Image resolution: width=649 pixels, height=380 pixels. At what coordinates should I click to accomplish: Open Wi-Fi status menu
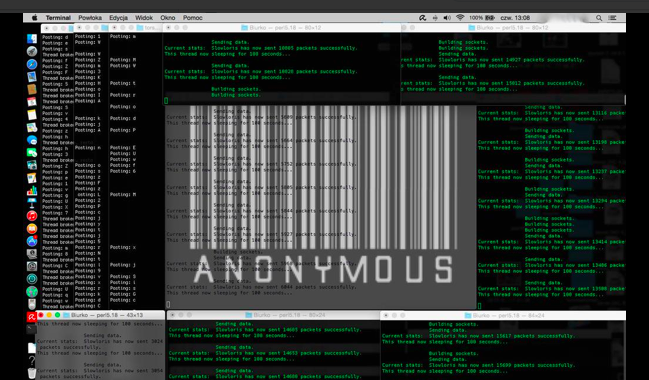[460, 18]
